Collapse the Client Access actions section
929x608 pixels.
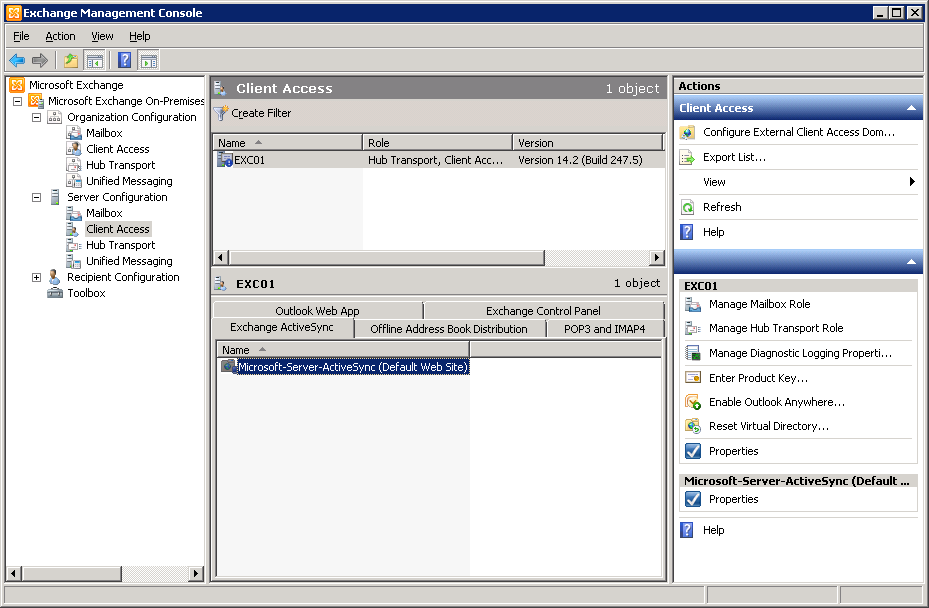point(911,108)
